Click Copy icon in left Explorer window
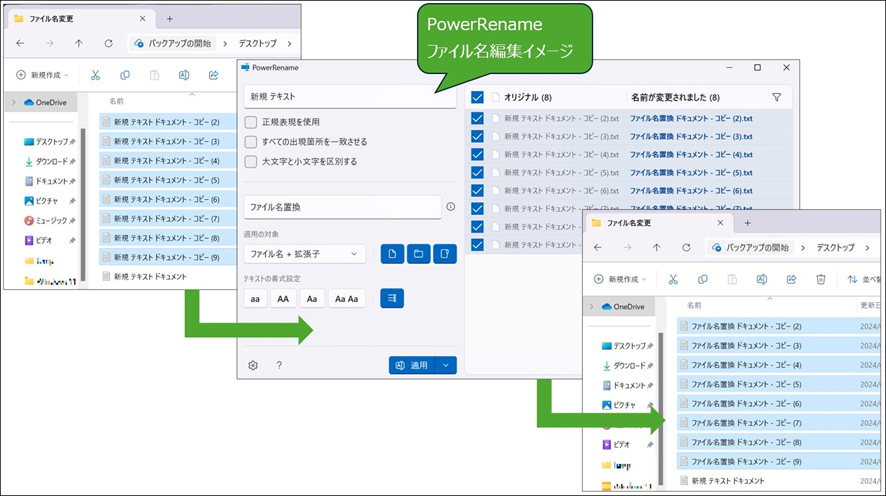The width and height of the screenshot is (886, 496). click(125, 75)
